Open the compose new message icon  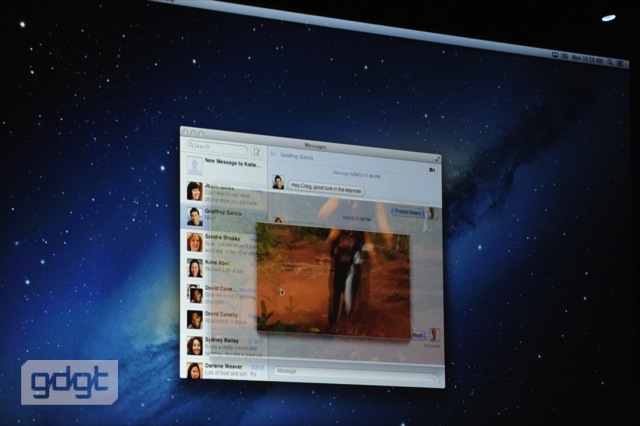coord(257,152)
